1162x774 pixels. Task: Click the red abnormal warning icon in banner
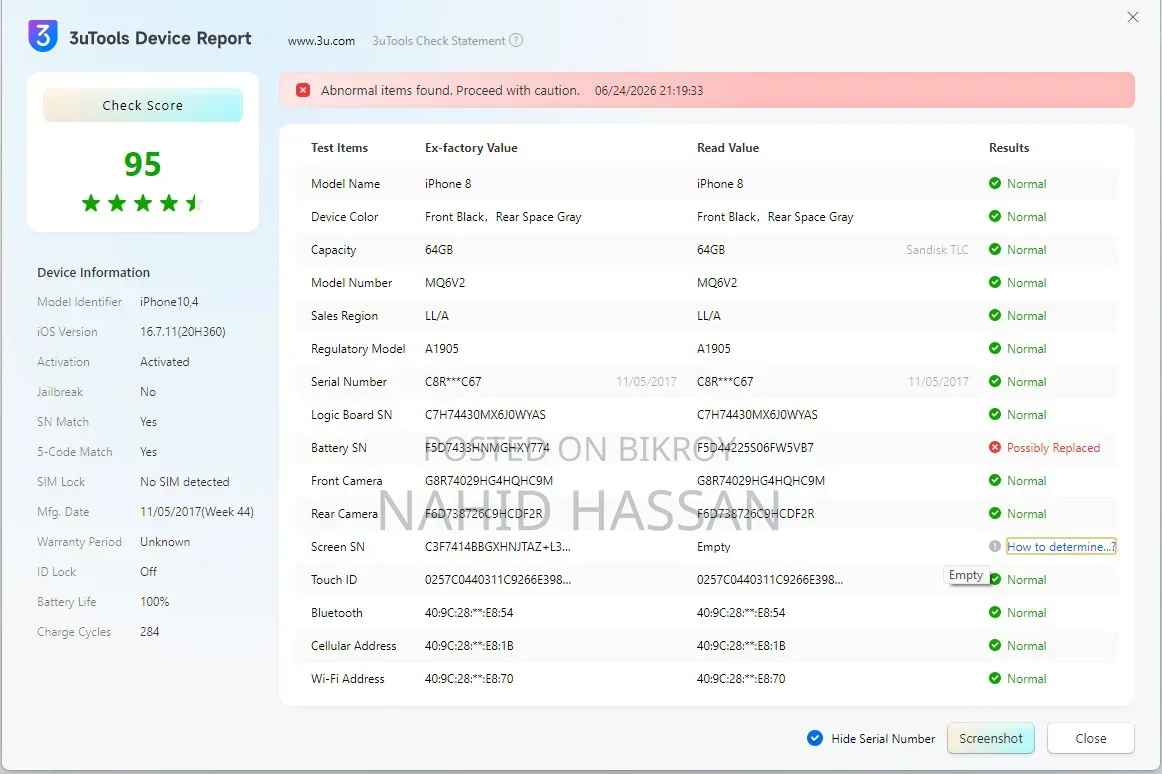click(x=303, y=90)
